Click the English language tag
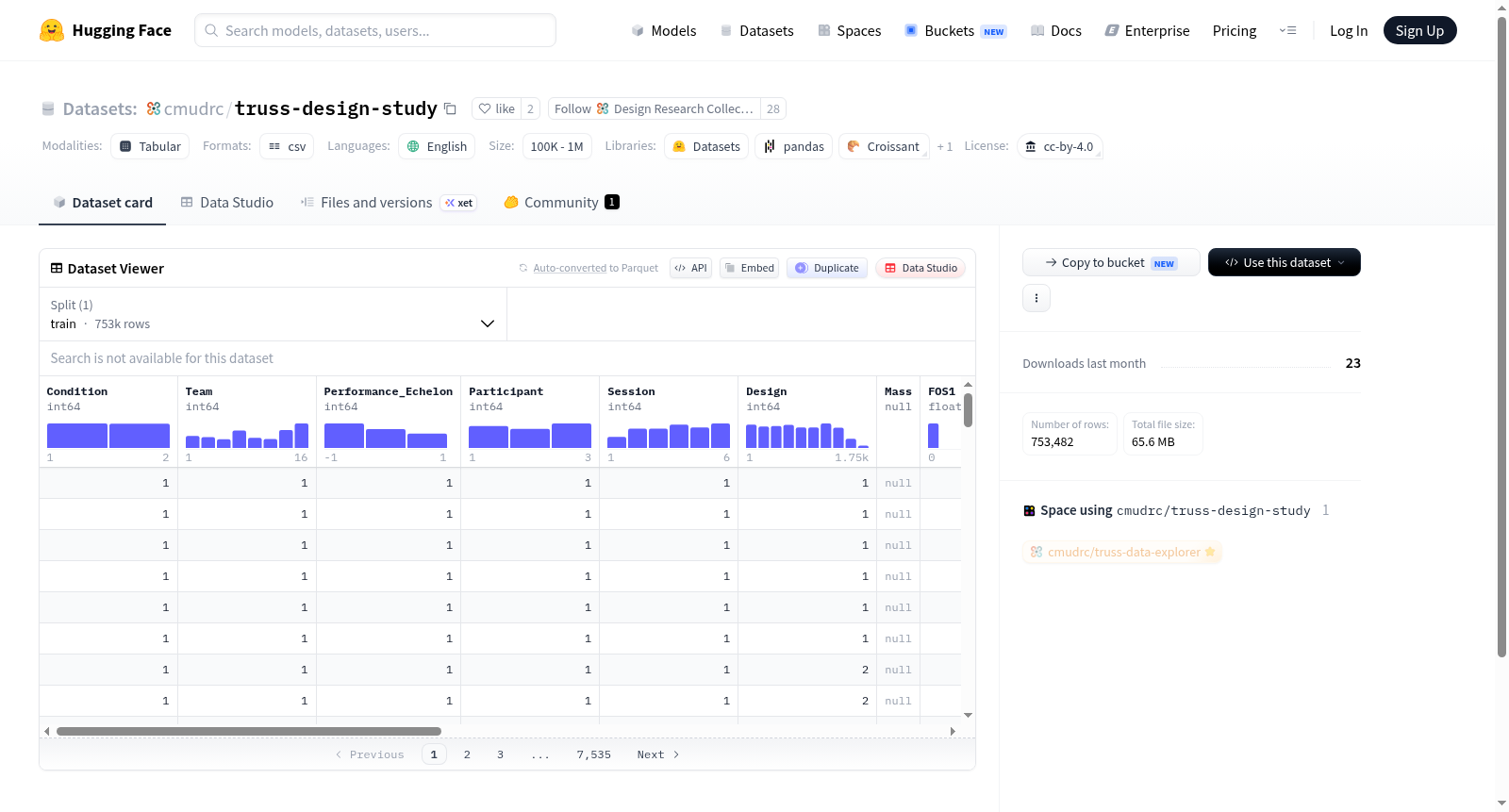Image resolution: width=1509 pixels, height=812 pixels. 437,146
